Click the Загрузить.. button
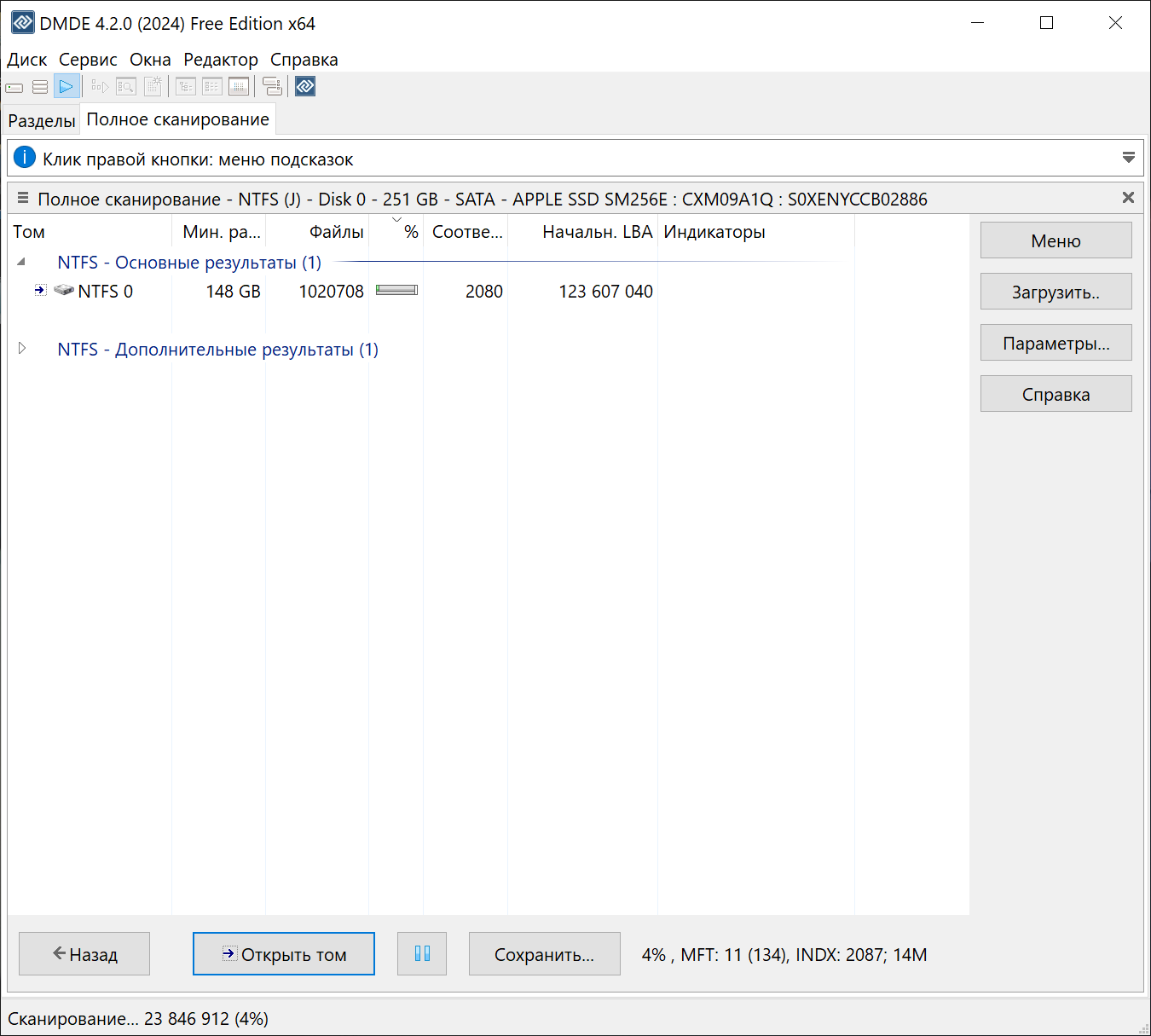Viewport: 1151px width, 1036px height. (1056, 292)
